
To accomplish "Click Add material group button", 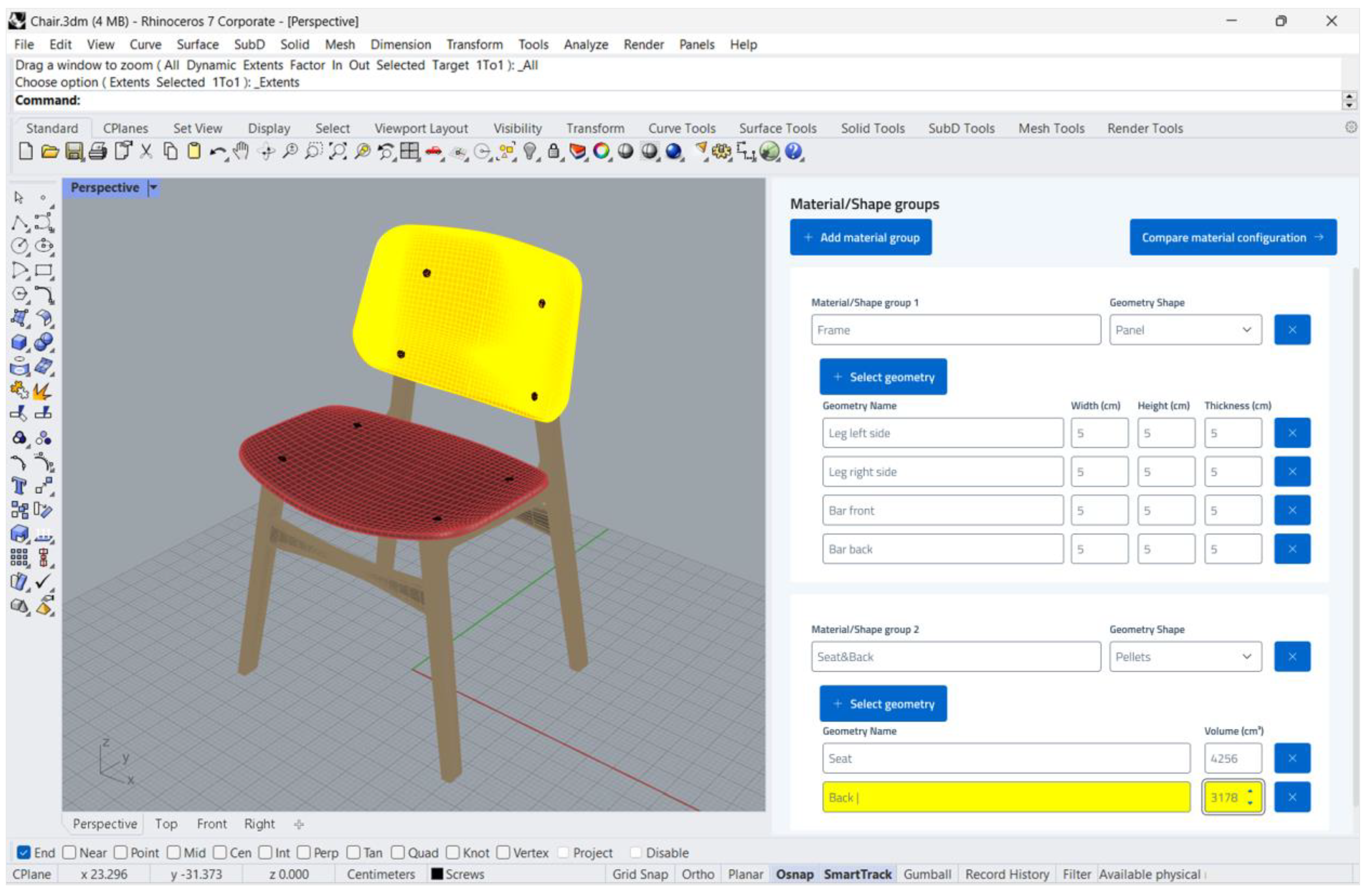I will (x=861, y=237).
